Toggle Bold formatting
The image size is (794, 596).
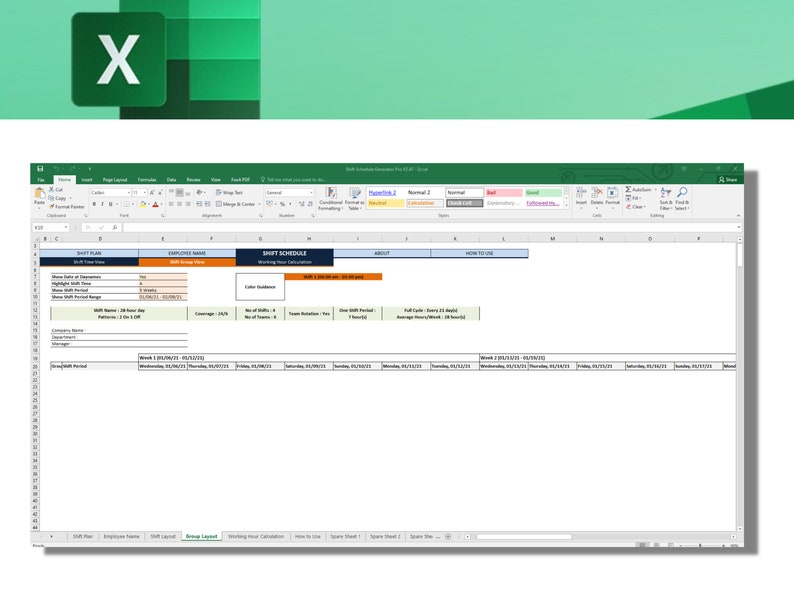pos(94,204)
